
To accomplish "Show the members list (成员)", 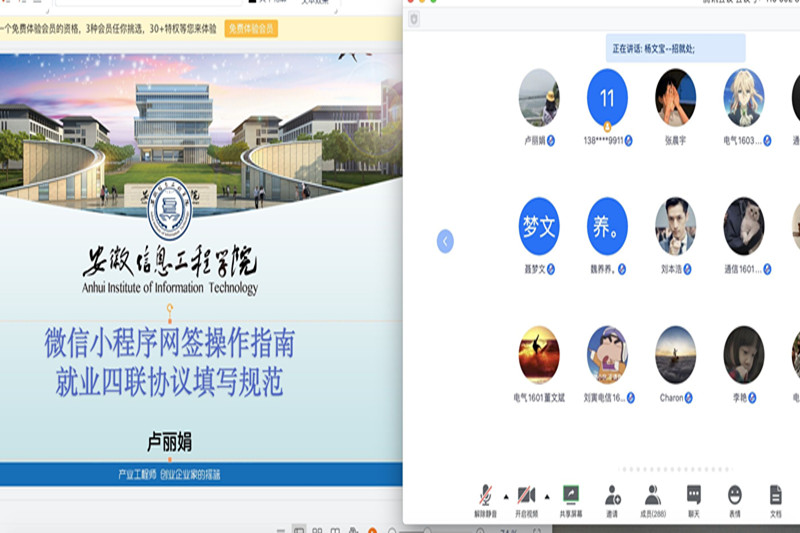I will [x=652, y=497].
